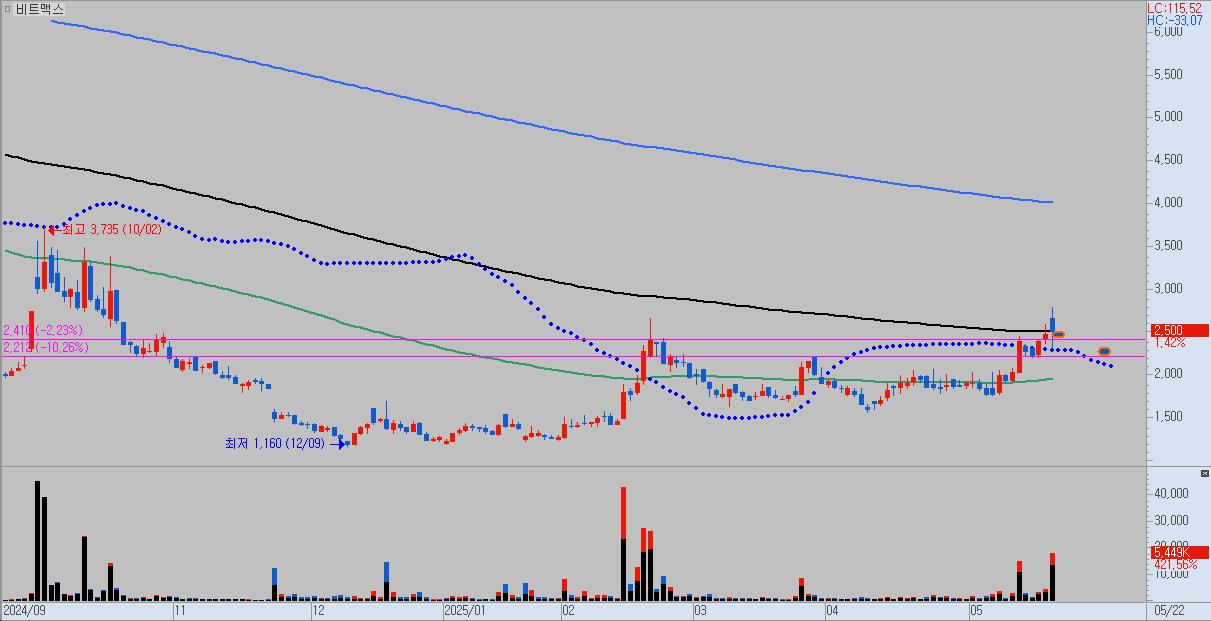
Task: Select the lower orange marker right of the dotted line
Action: click(x=1104, y=351)
